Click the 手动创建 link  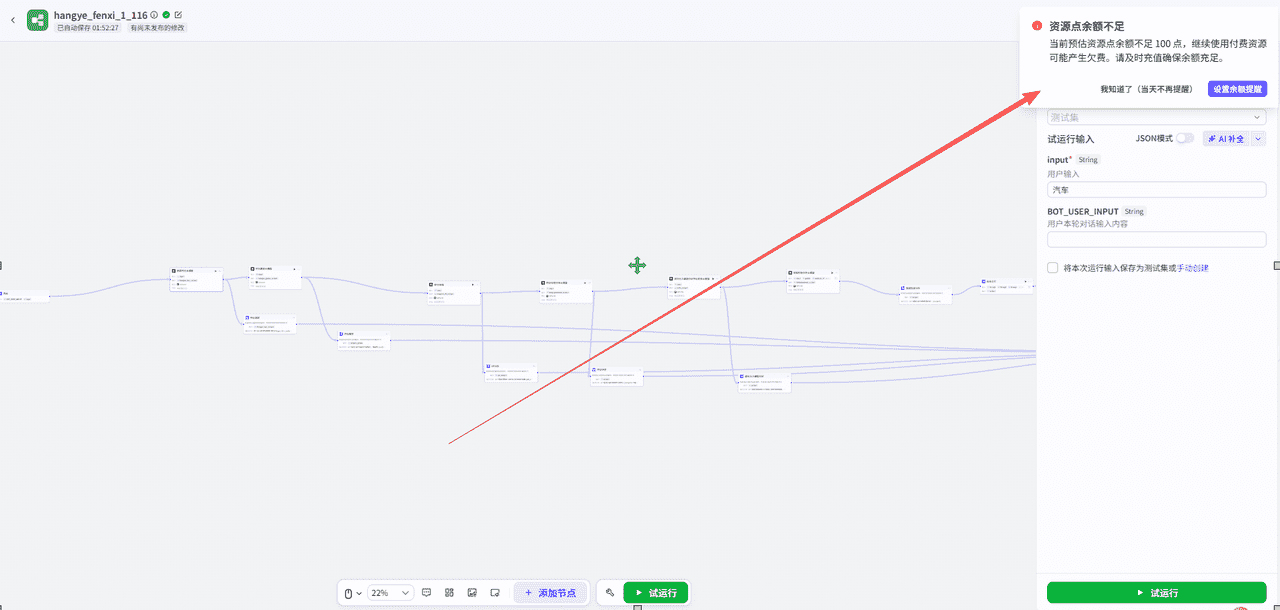point(1193,268)
